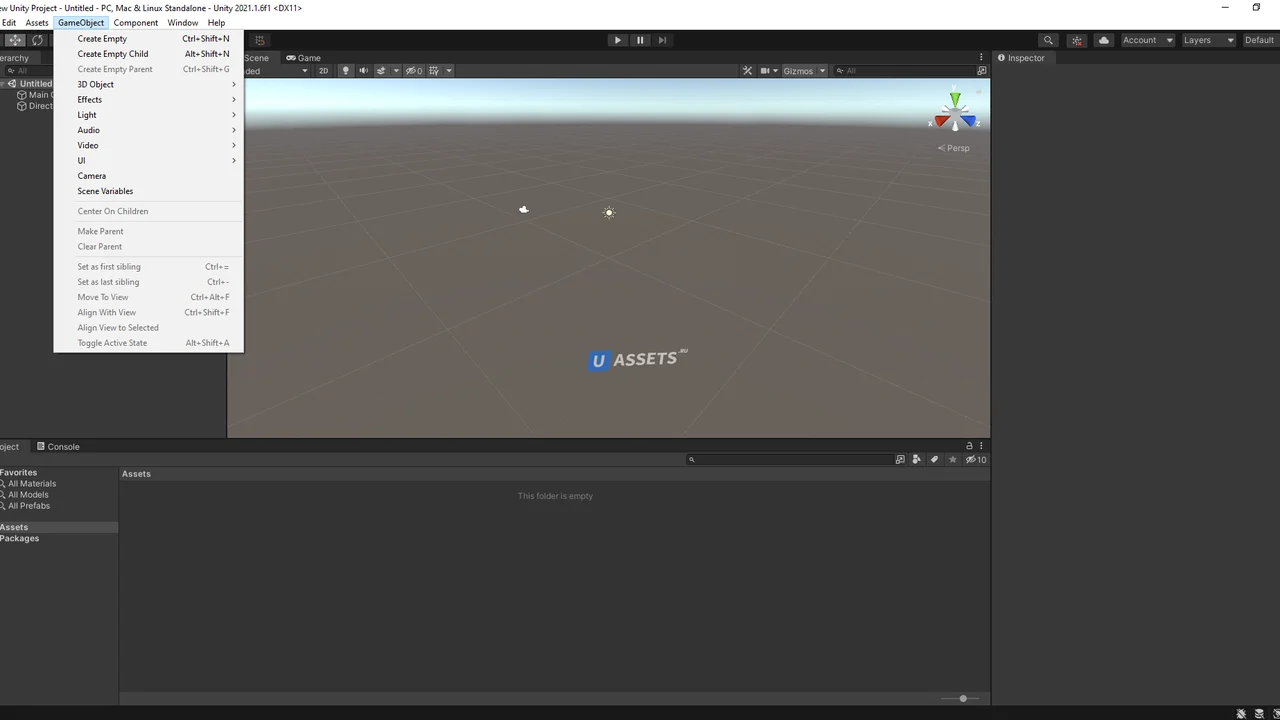This screenshot has height=720, width=1280.
Task: Choose Create Empty from GameObject menu
Action: pos(148,39)
